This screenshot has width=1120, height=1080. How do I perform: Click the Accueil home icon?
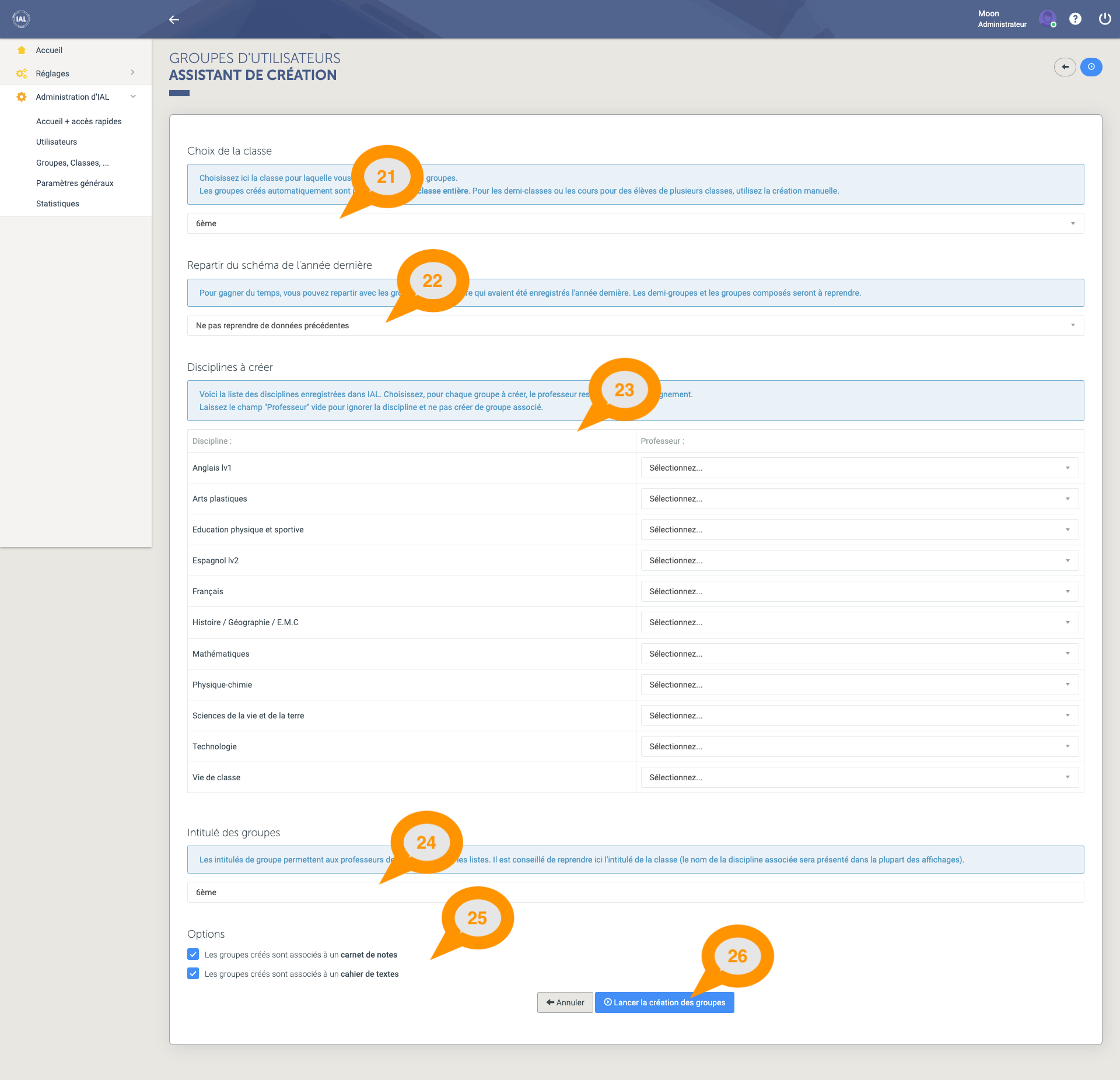(22, 50)
